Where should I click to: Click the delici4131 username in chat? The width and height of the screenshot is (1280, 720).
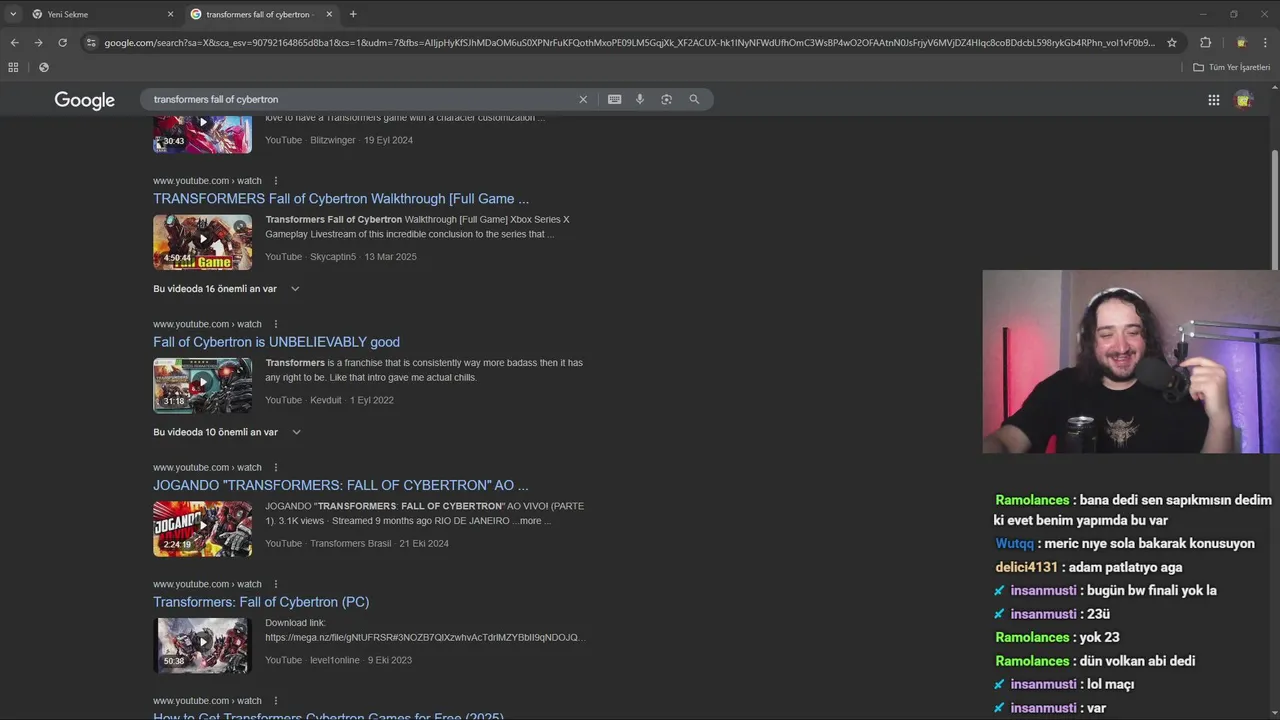(1026, 567)
